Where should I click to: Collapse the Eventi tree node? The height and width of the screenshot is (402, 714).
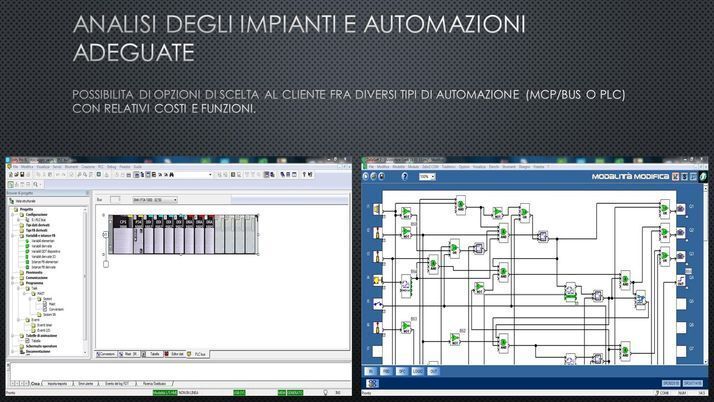point(18,320)
